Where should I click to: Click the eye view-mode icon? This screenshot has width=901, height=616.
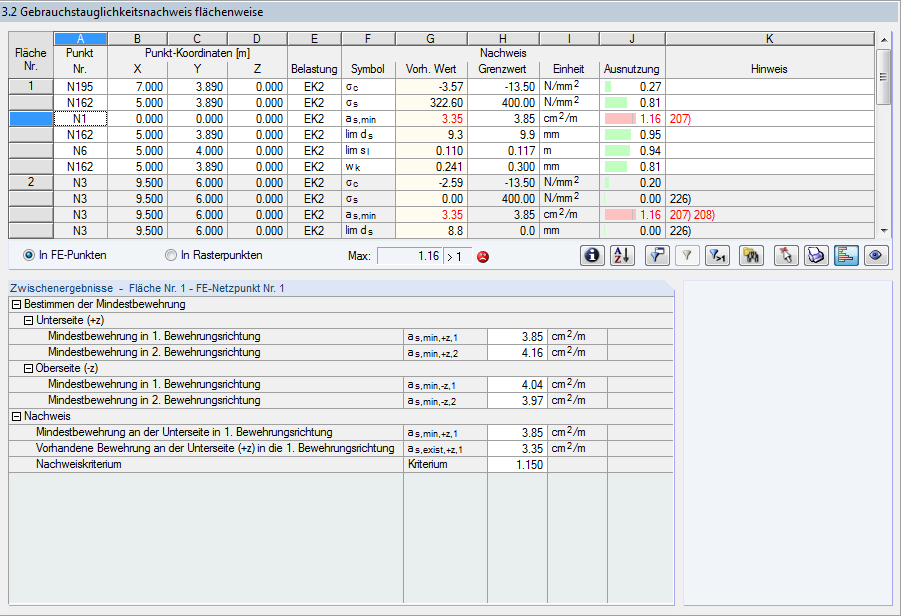pyautogui.click(x=876, y=255)
